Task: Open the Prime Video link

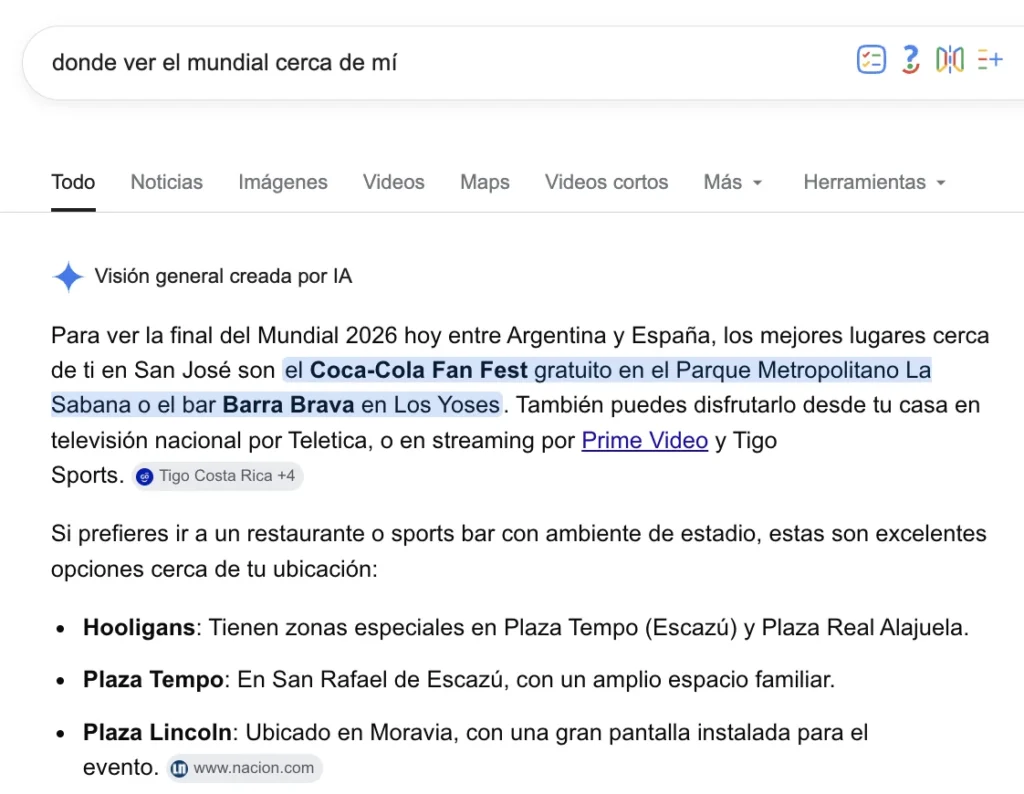Action: coord(645,441)
